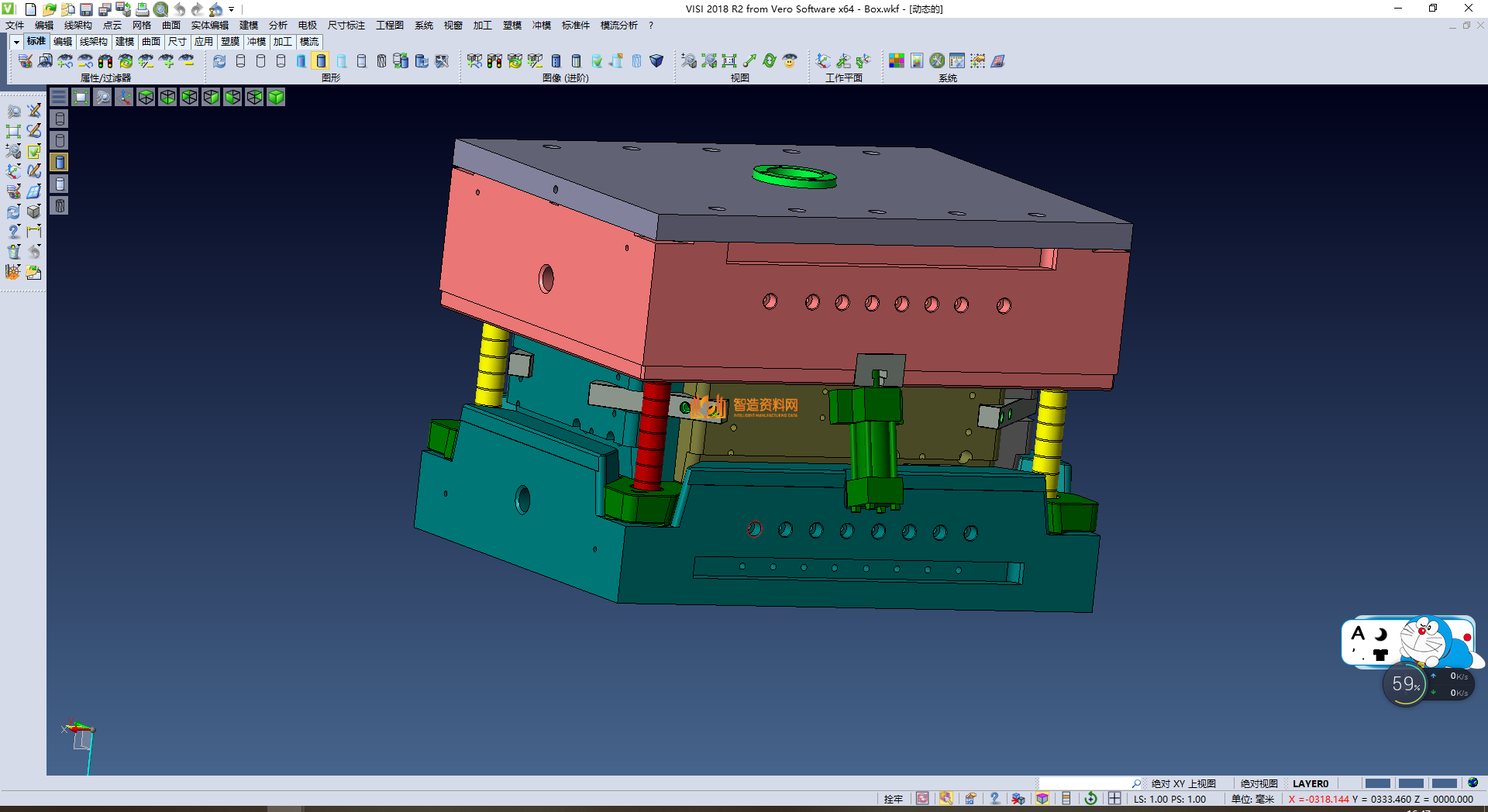The height and width of the screenshot is (812, 1488).
Task: Select the color palette grid icon in 系统 group
Action: [897, 61]
